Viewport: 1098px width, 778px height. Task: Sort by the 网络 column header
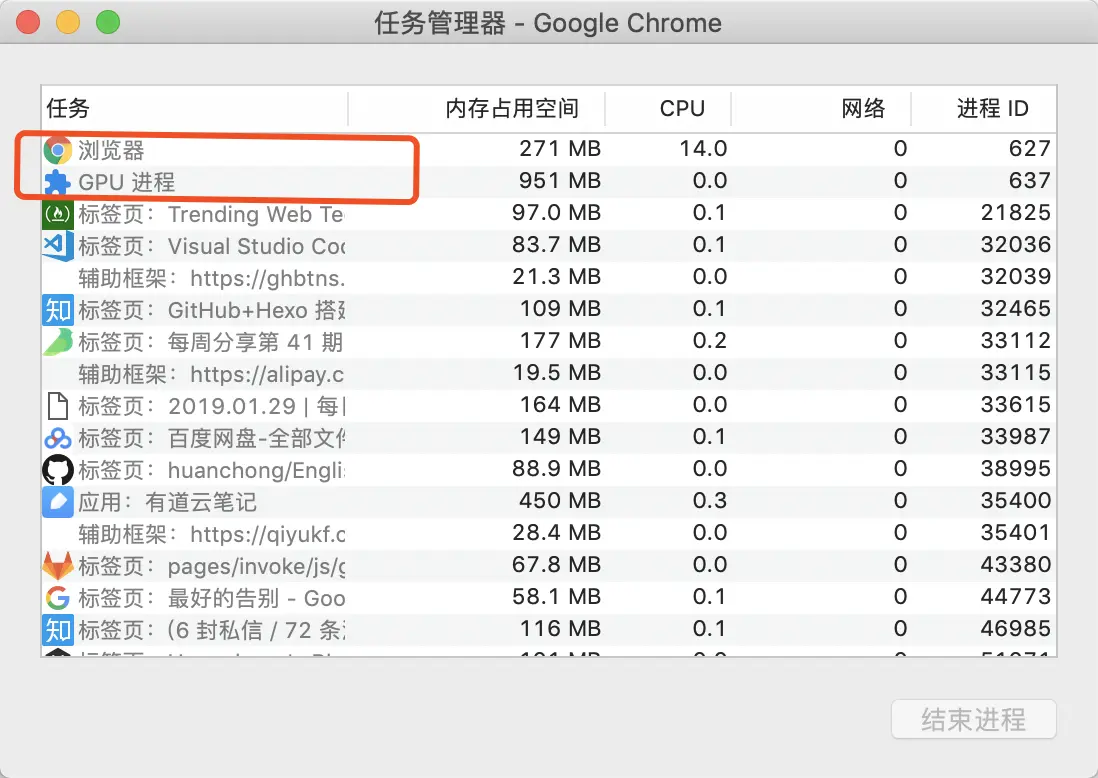click(x=821, y=109)
